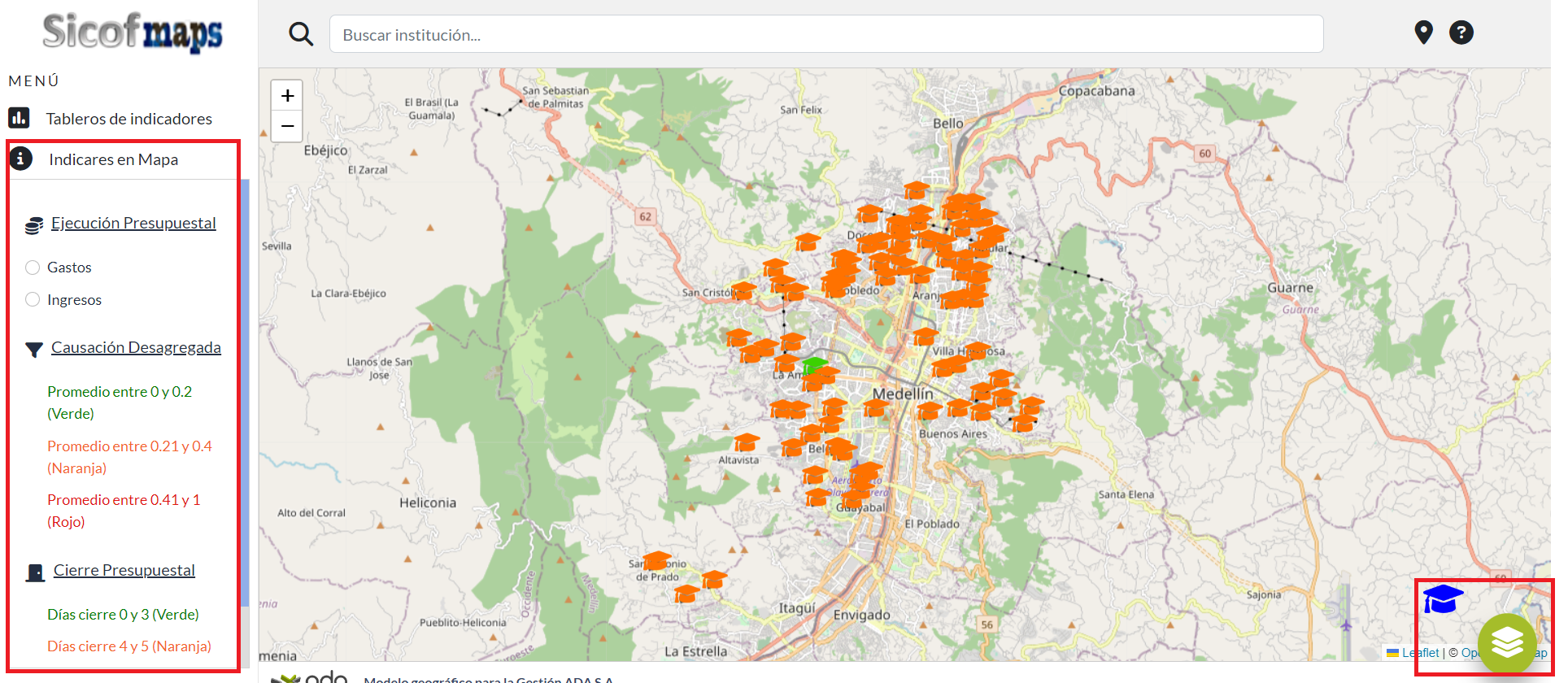Open help via question mark icon

coord(1461,33)
